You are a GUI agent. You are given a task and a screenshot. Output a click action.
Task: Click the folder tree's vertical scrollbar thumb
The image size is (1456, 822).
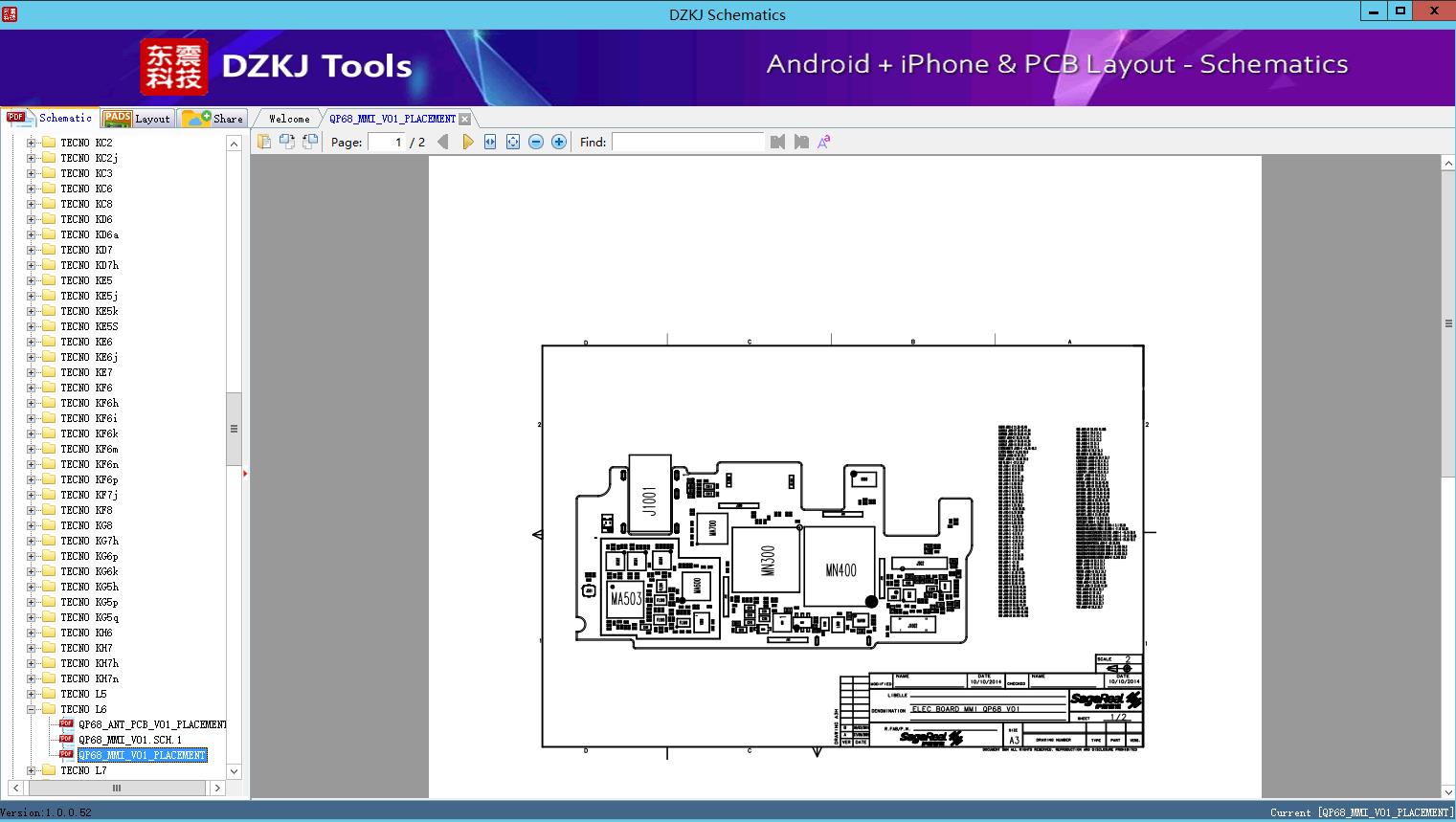(234, 429)
